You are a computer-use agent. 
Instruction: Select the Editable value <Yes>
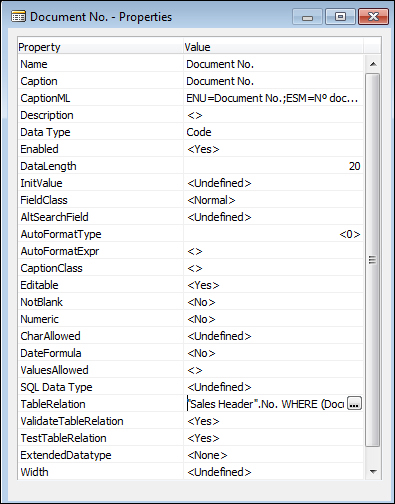click(x=203, y=285)
